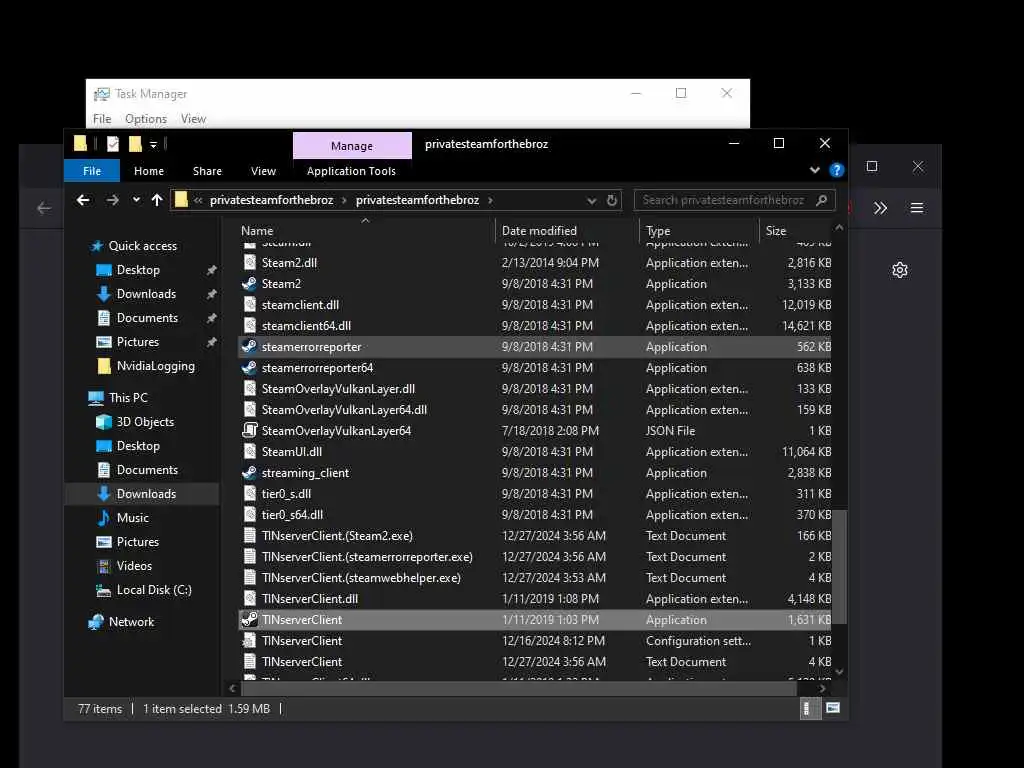This screenshot has height=768, width=1024.
Task: Click the horizontal scrollbar in file list
Action: click(x=519, y=688)
